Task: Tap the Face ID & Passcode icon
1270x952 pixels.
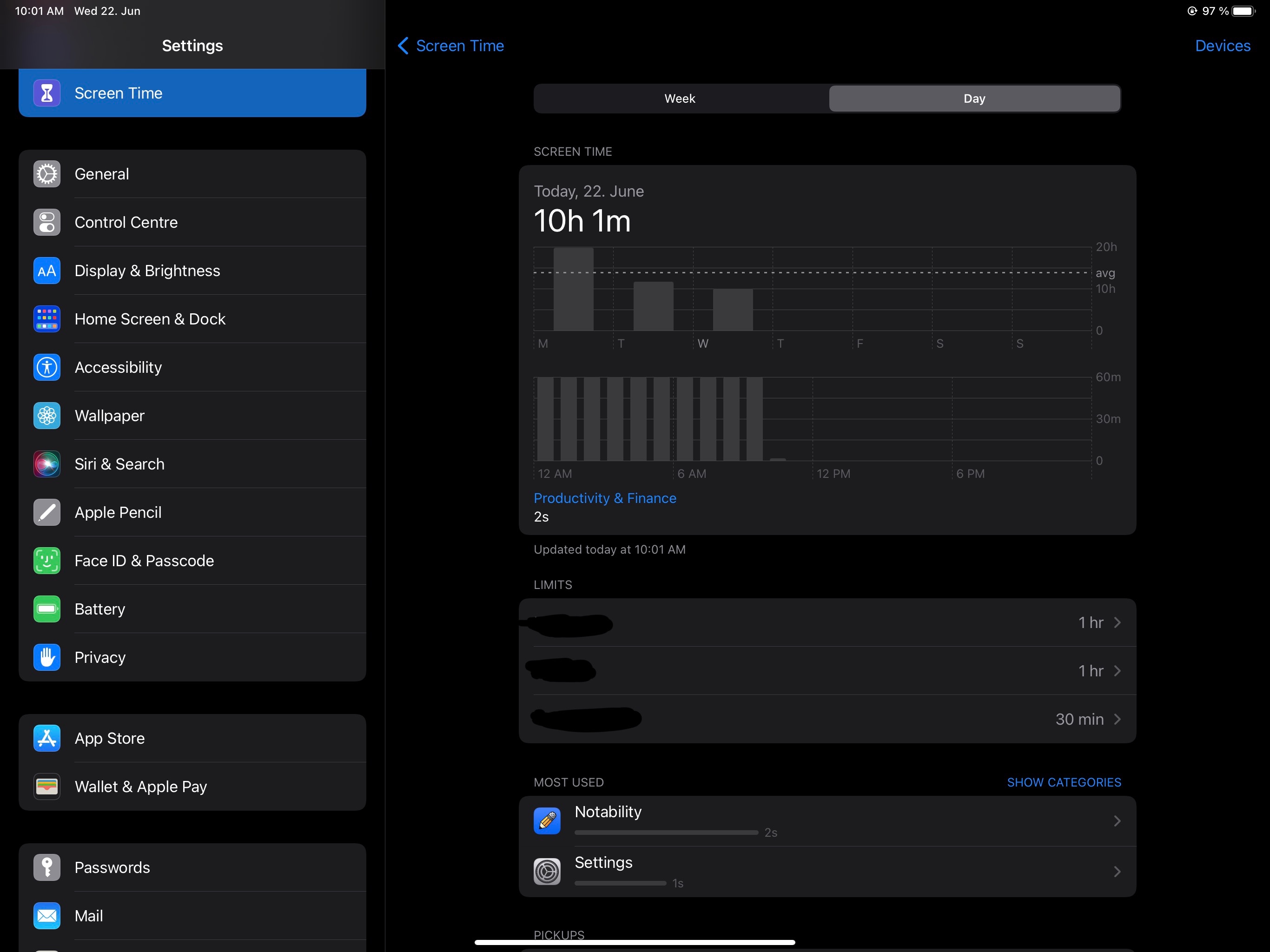Action: [46, 561]
